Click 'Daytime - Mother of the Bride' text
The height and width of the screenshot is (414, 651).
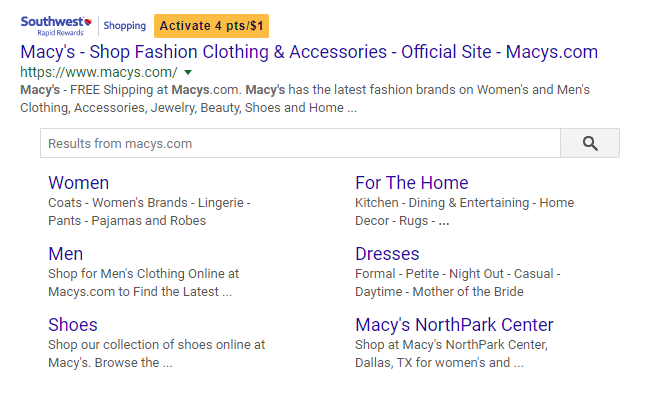[439, 292]
